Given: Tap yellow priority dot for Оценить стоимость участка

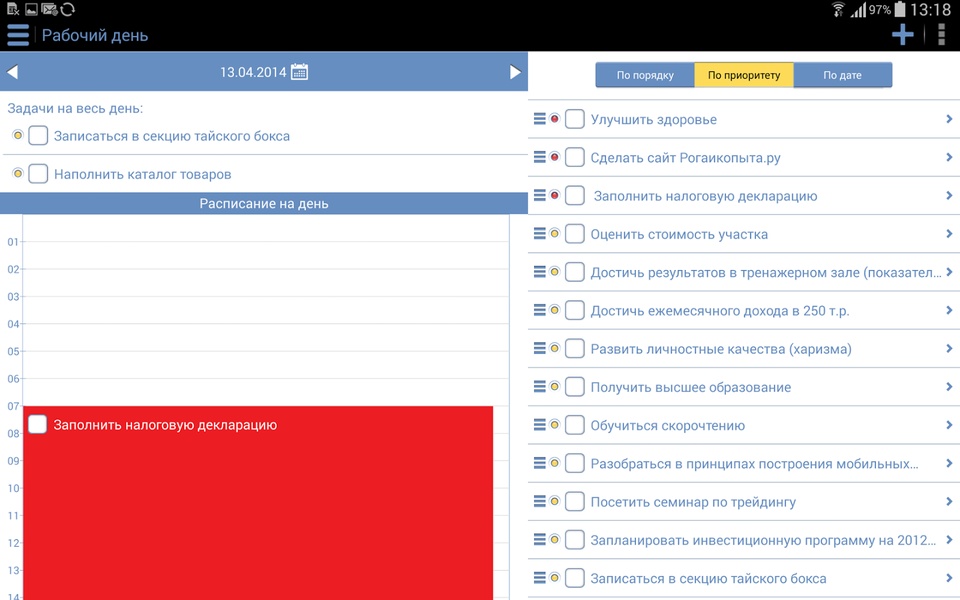Looking at the screenshot, I should 555,233.
